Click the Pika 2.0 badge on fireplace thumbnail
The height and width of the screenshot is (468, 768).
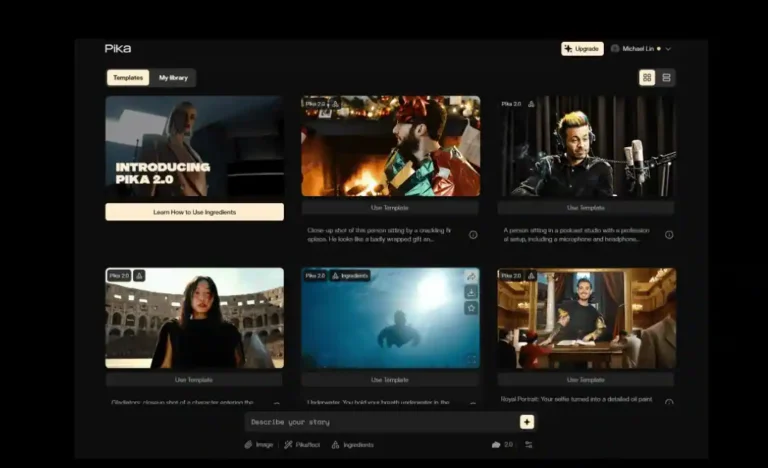(x=315, y=104)
